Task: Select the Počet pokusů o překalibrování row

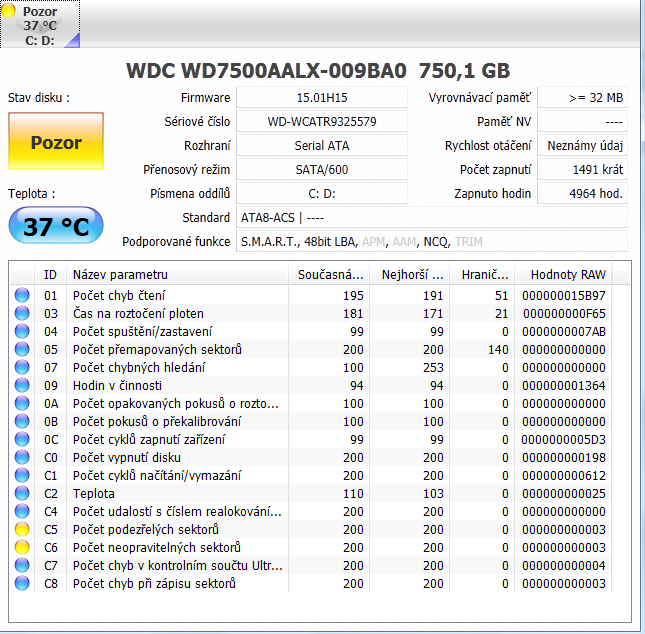Action: pyautogui.click(x=311, y=421)
